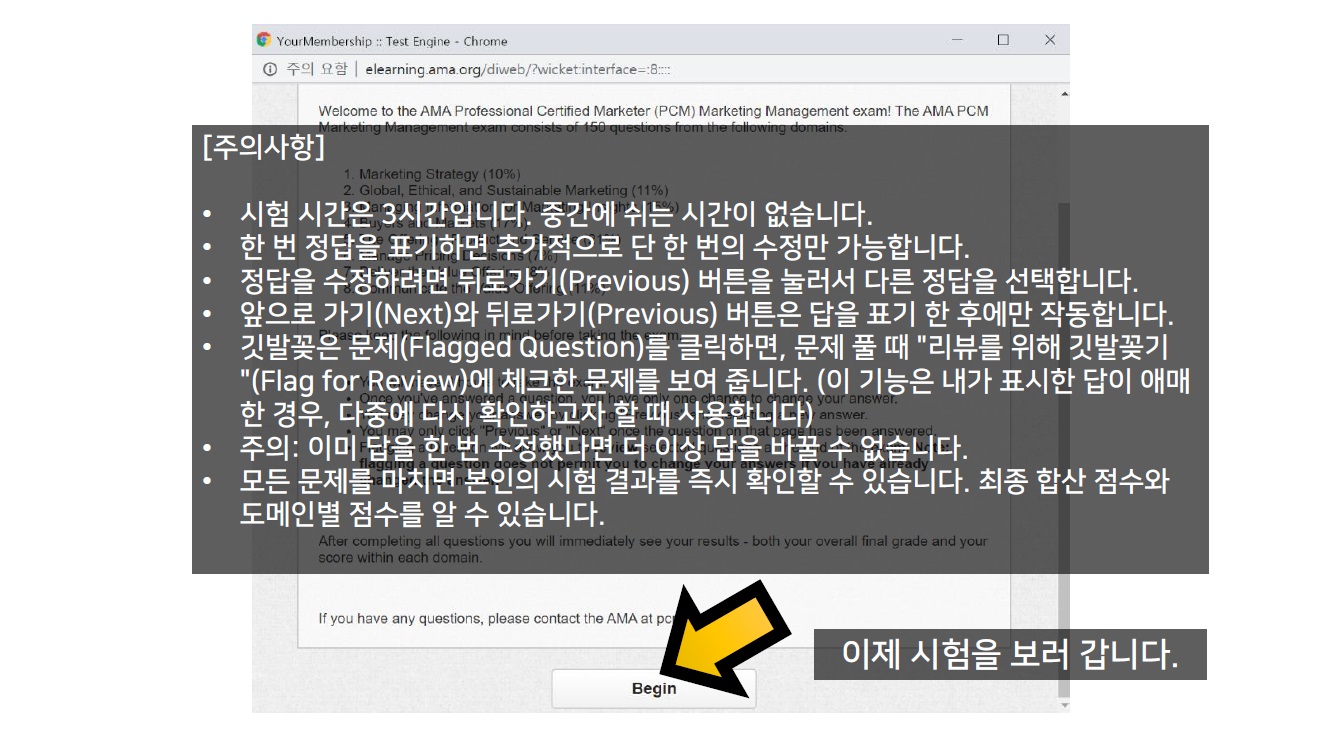Click '2. Global, Ethical, and Sustainable Marketing (11%)'
This screenshot has height=737, width=1321.
pos(505,190)
